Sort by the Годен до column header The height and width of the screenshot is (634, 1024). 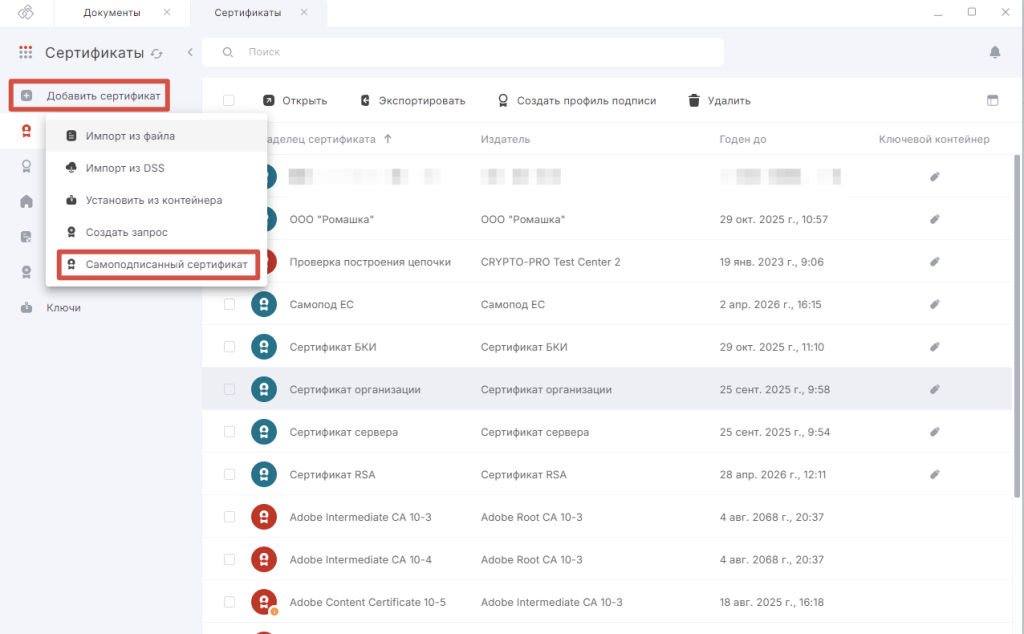click(743, 139)
